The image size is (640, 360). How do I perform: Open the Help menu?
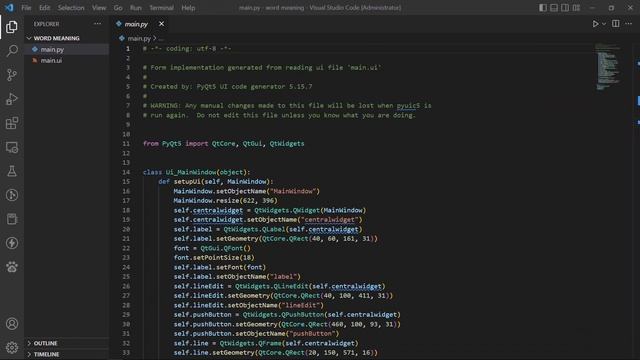188,8
